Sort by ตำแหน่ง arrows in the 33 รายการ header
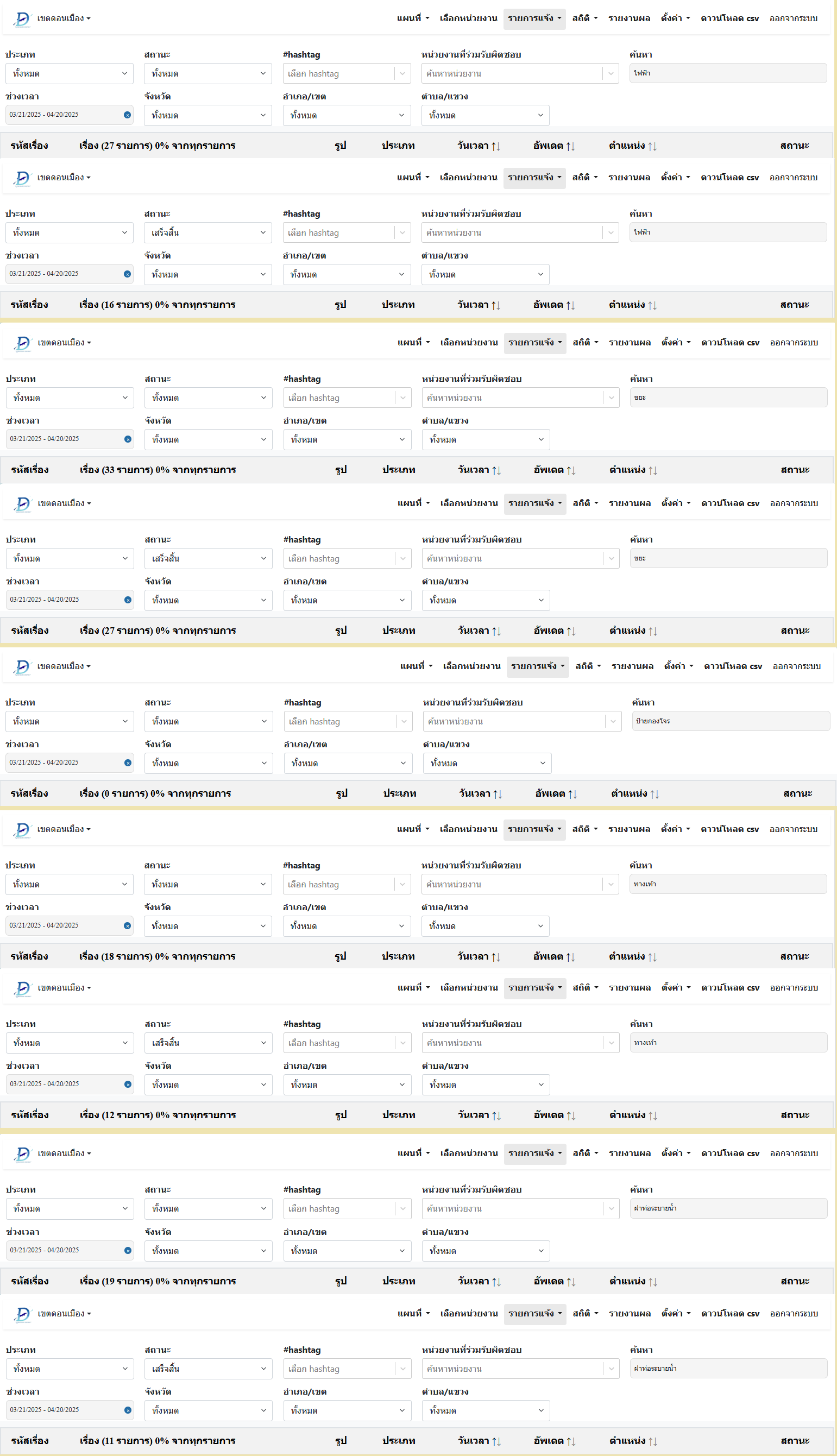The height and width of the screenshot is (1456, 837). click(652, 470)
